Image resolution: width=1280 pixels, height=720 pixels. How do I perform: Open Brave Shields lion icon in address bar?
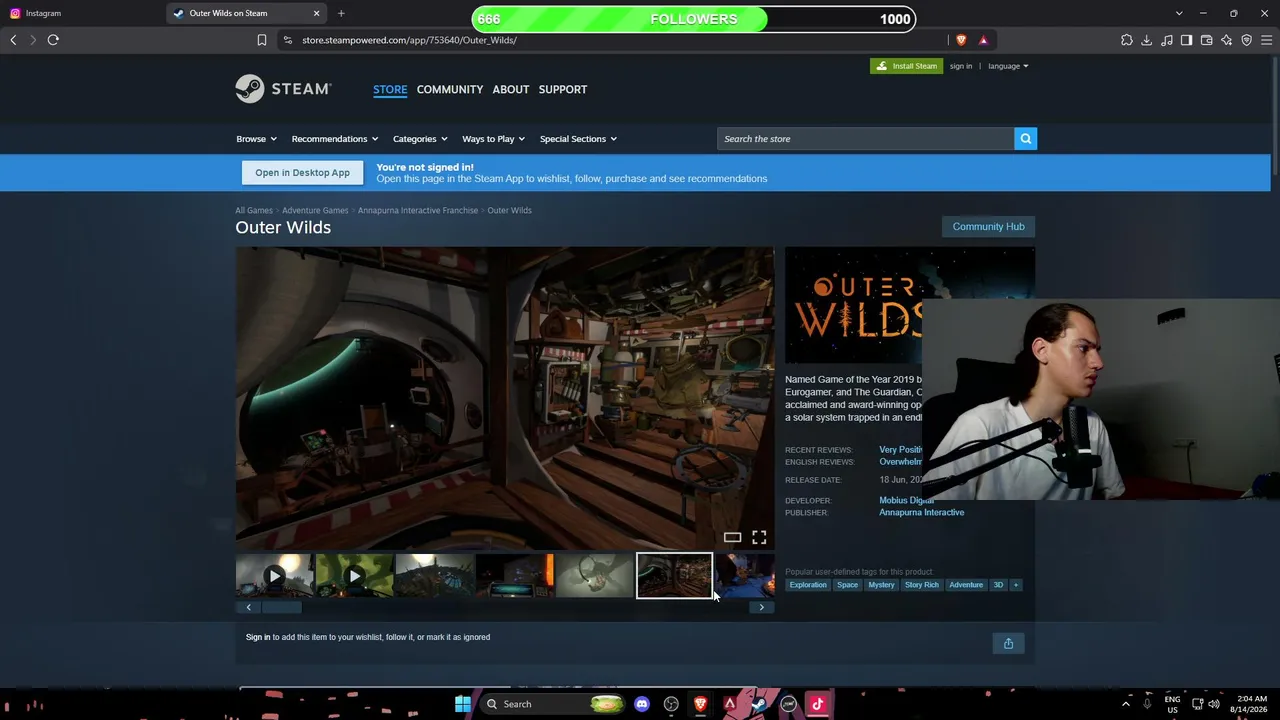click(x=961, y=40)
